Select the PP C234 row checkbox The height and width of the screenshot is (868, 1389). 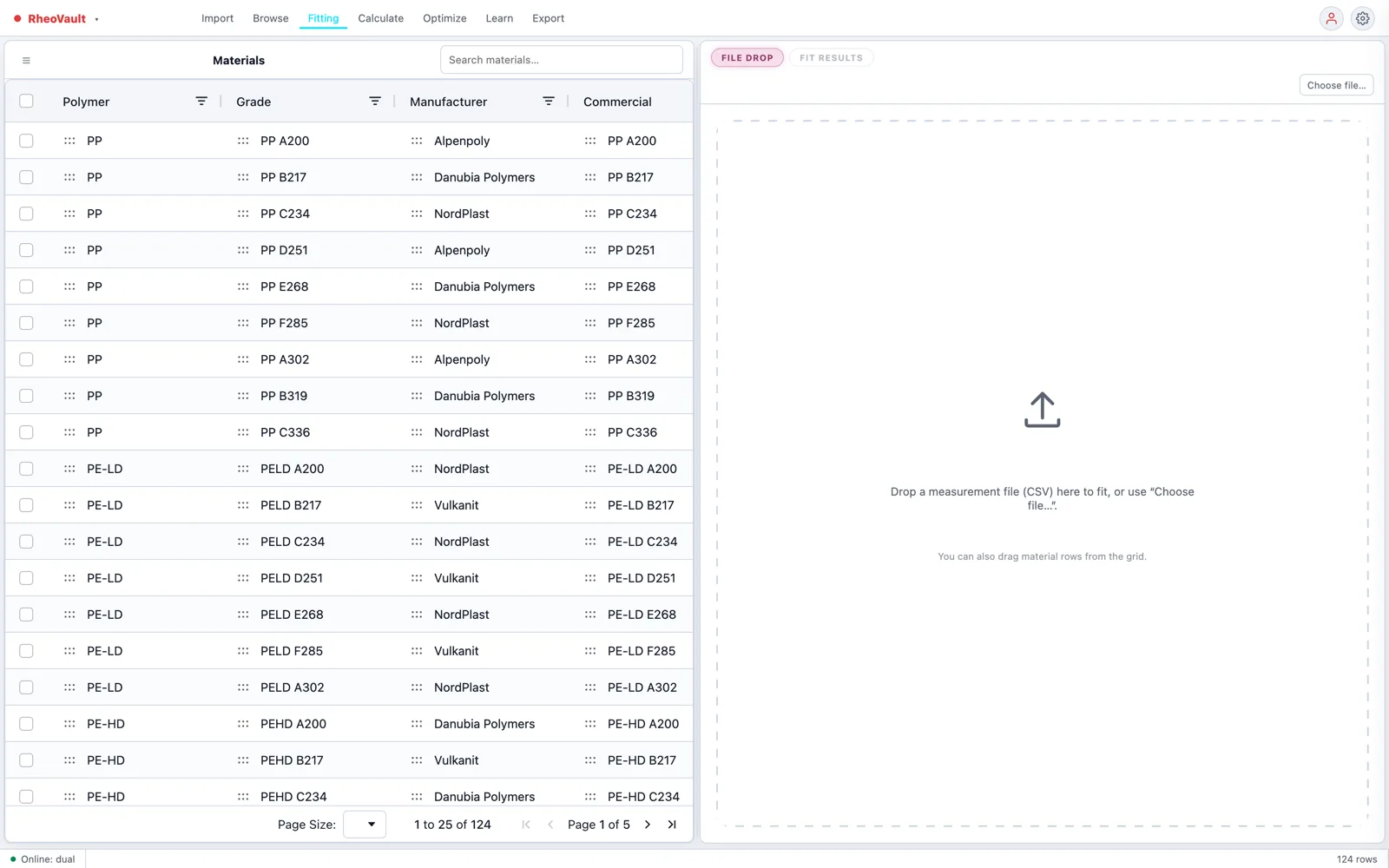click(x=26, y=214)
